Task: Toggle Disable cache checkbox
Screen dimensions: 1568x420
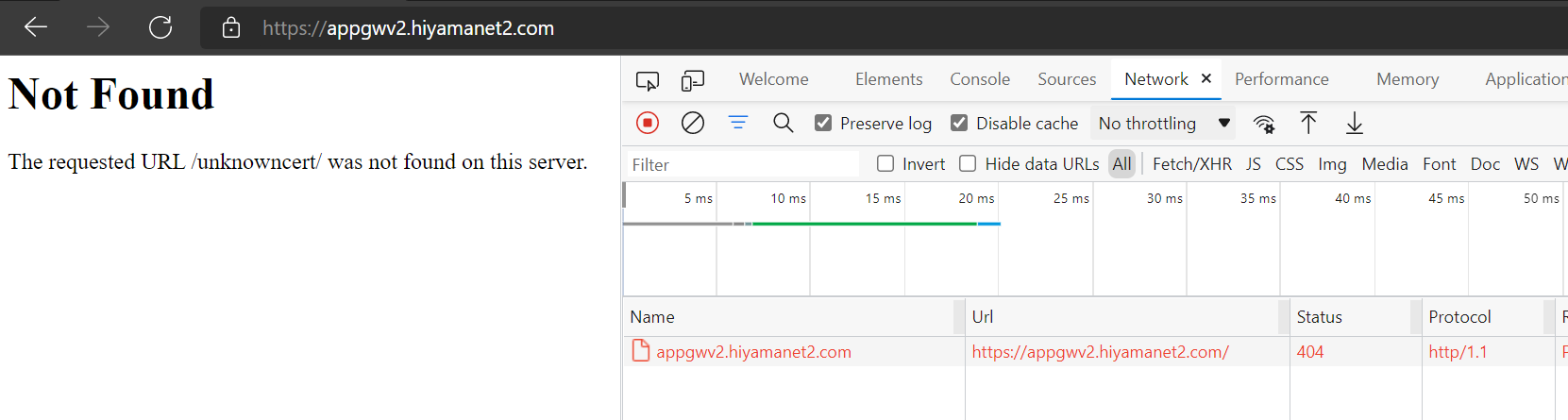Action: coord(959,123)
